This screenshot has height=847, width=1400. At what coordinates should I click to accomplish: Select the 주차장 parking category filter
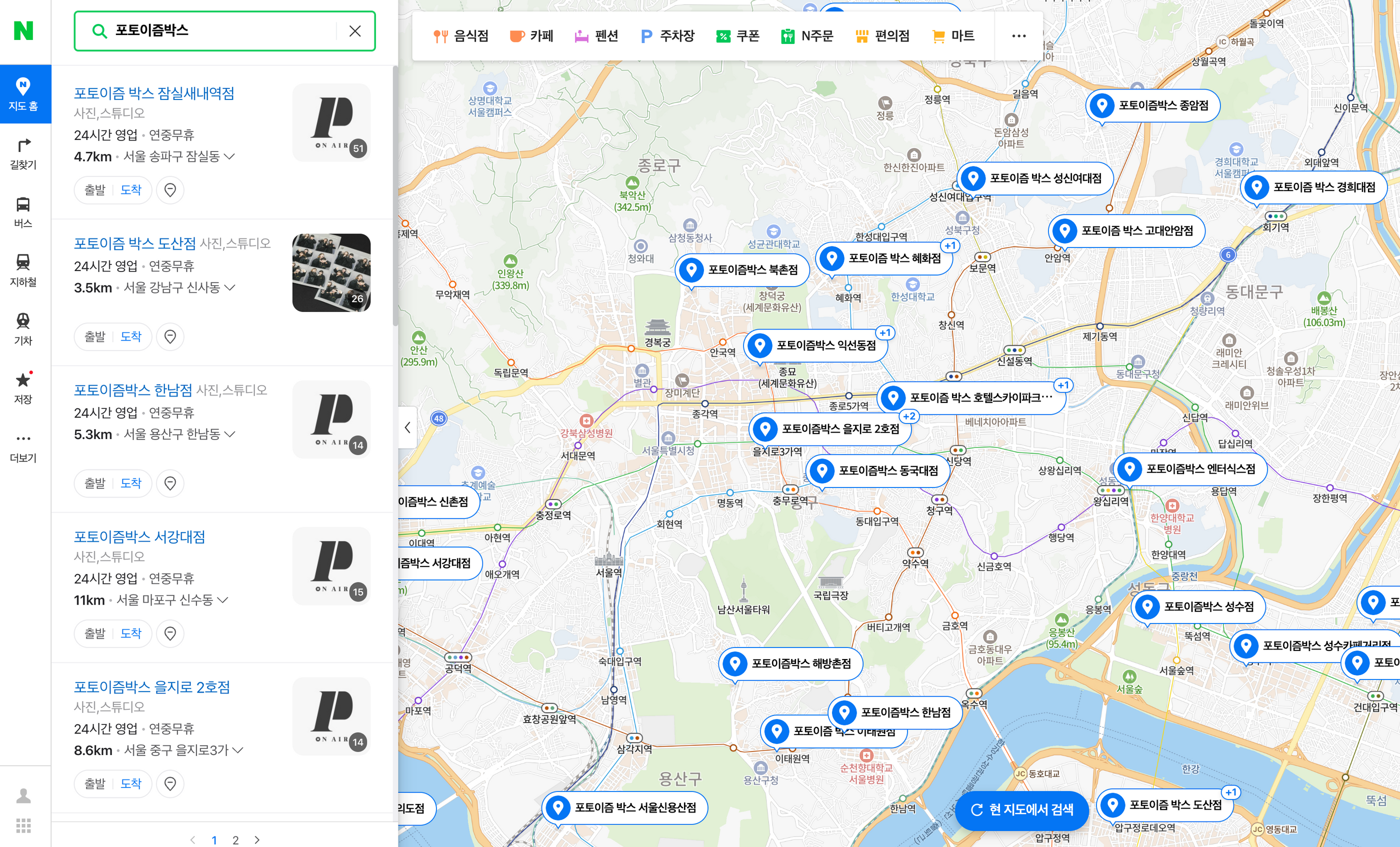click(667, 36)
